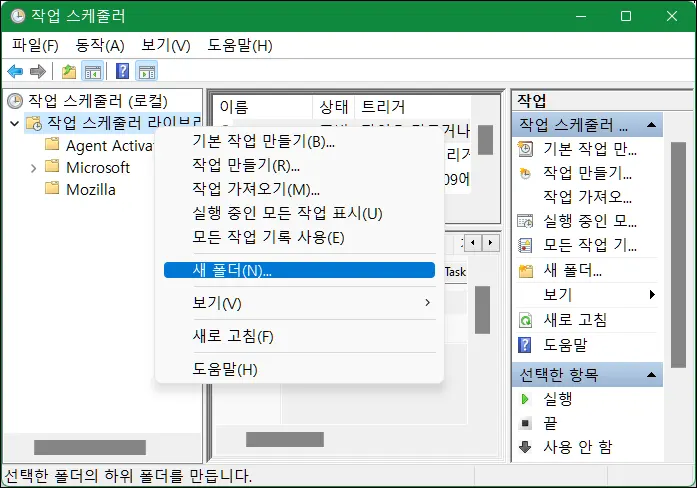Click the task list vertical scrollbar thumb
Image resolution: width=697 pixels, height=488 pixels.
[x=485, y=140]
